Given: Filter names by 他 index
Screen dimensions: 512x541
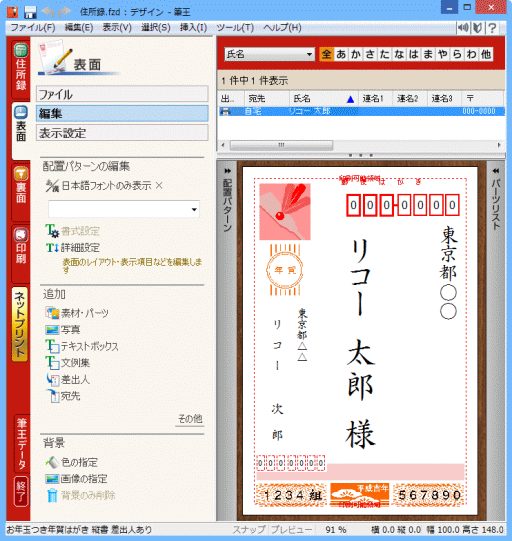Looking at the screenshot, I should pos(486,54).
